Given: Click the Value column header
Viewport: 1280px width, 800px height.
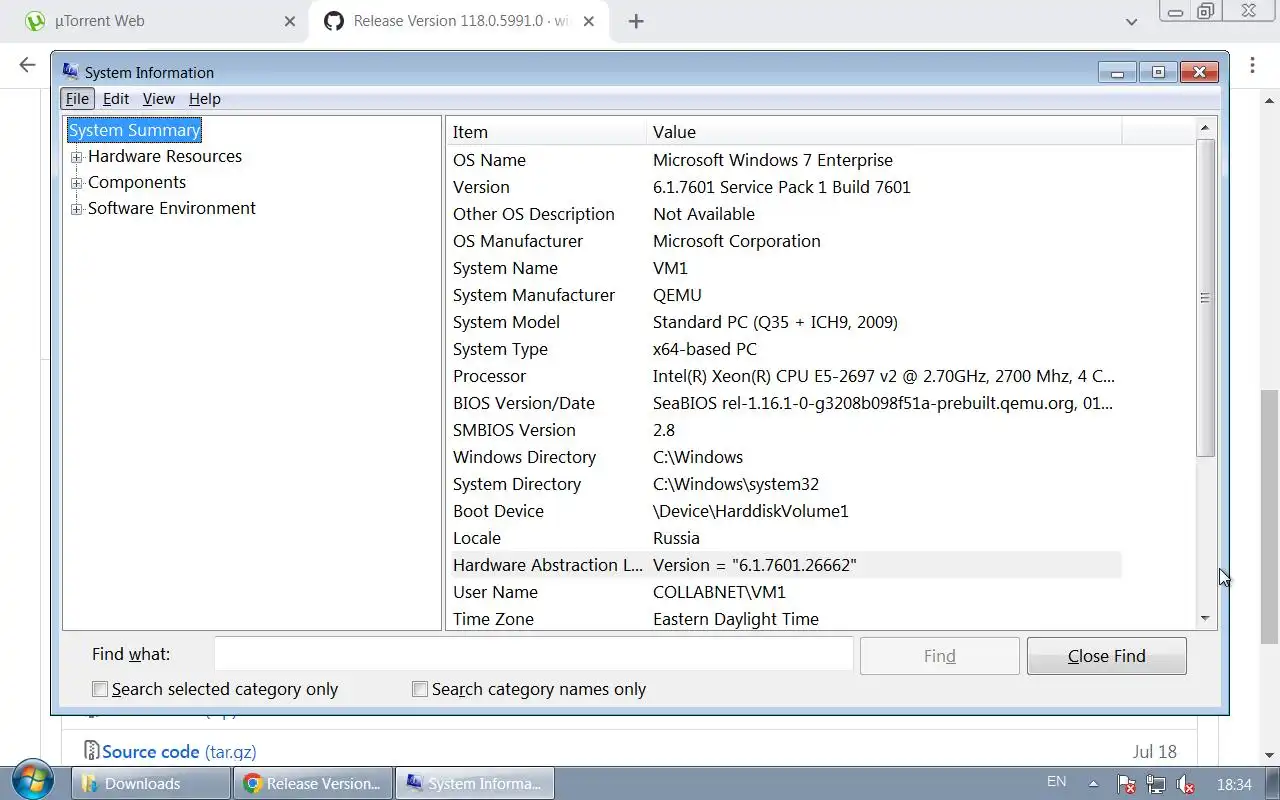Looking at the screenshot, I should [884, 132].
